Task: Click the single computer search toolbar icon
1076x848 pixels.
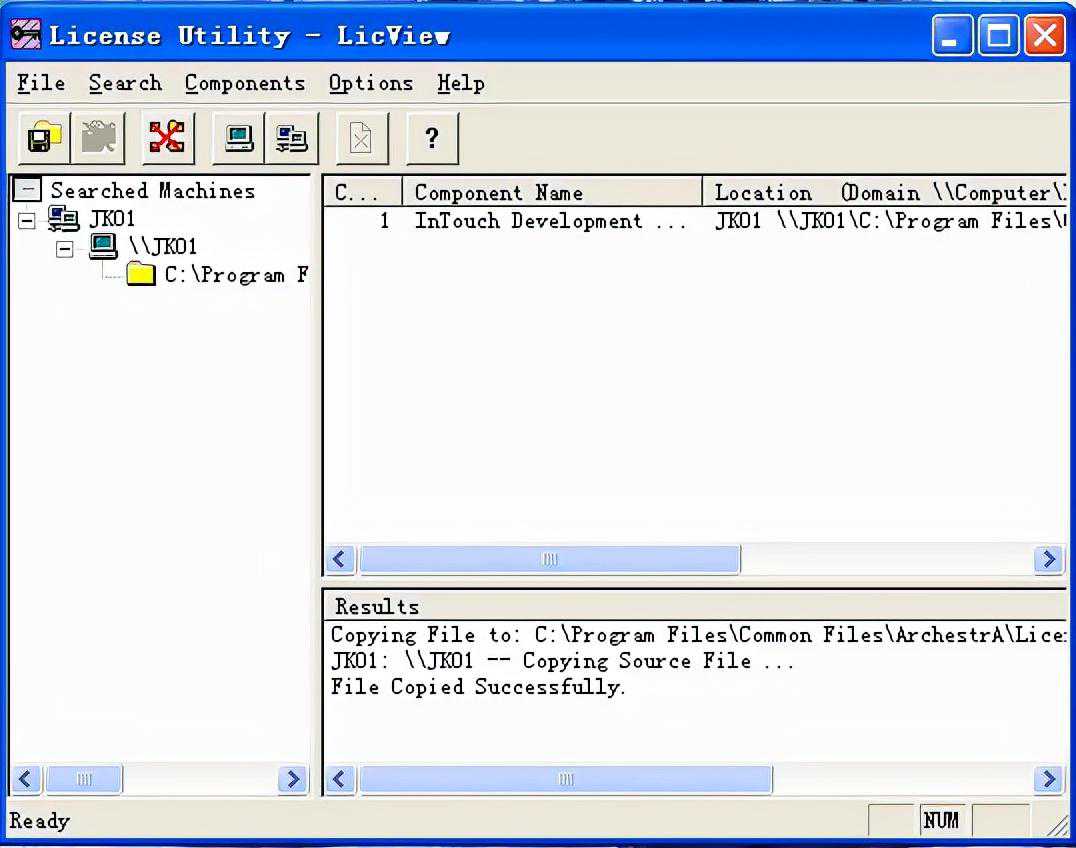Action: (239, 138)
